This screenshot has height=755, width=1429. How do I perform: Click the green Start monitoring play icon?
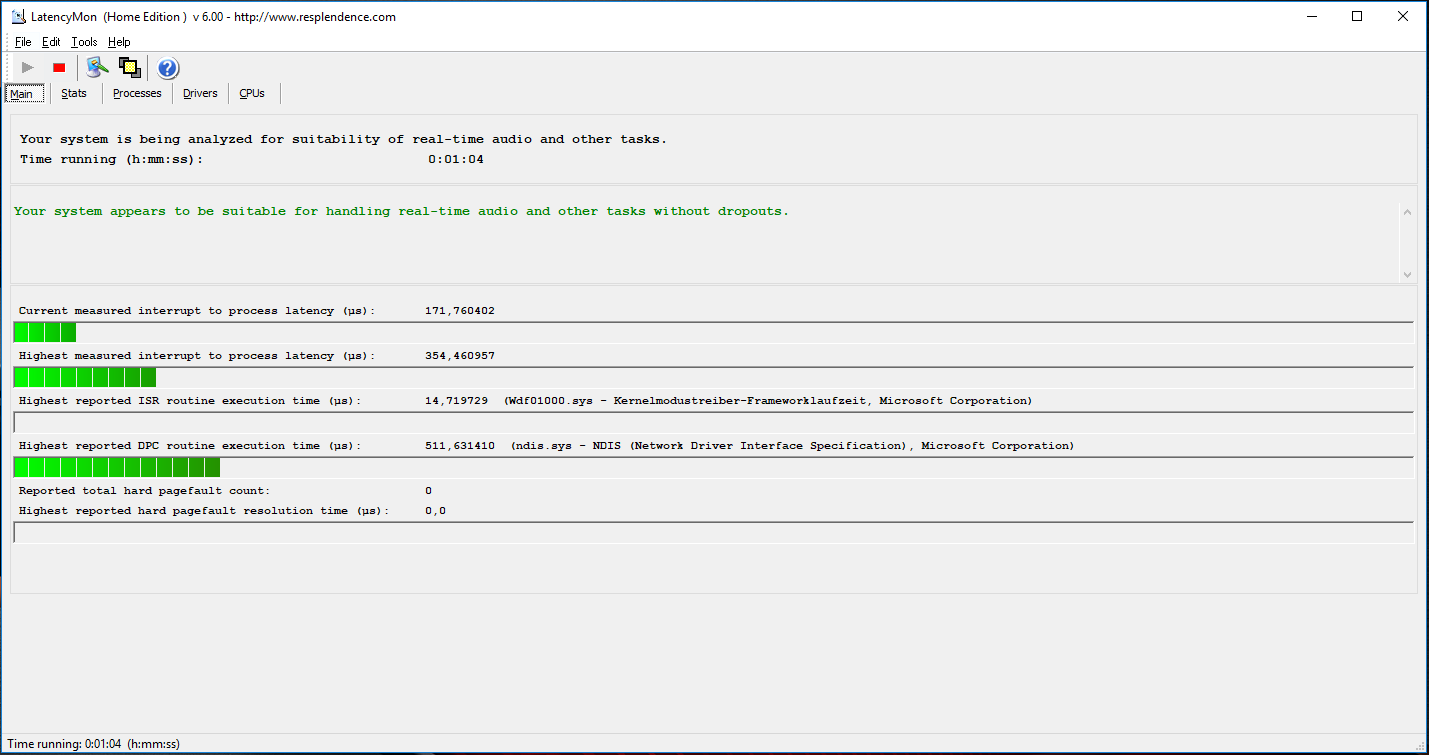point(28,67)
